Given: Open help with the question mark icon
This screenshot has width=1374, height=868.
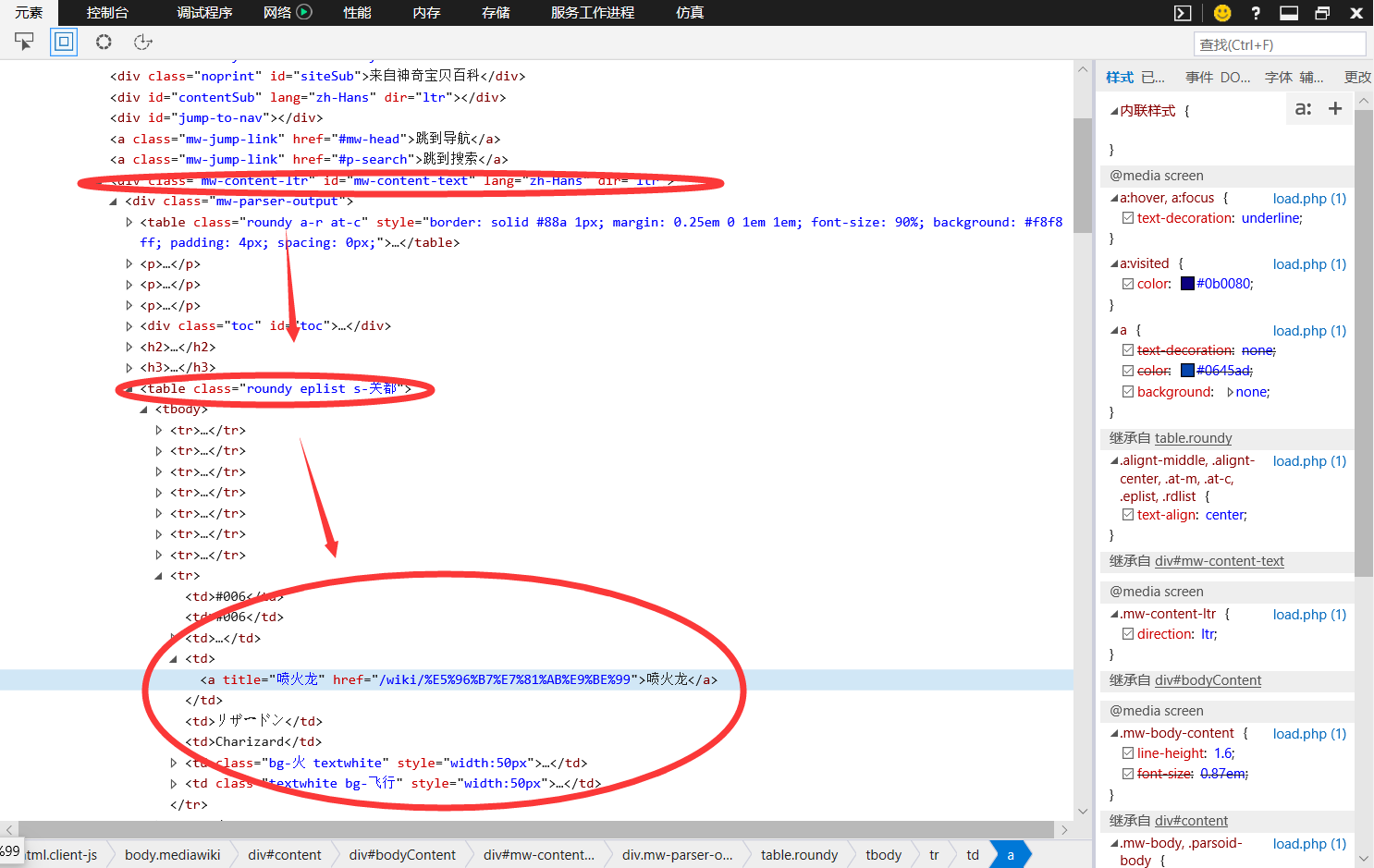Looking at the screenshot, I should coord(1256,13).
